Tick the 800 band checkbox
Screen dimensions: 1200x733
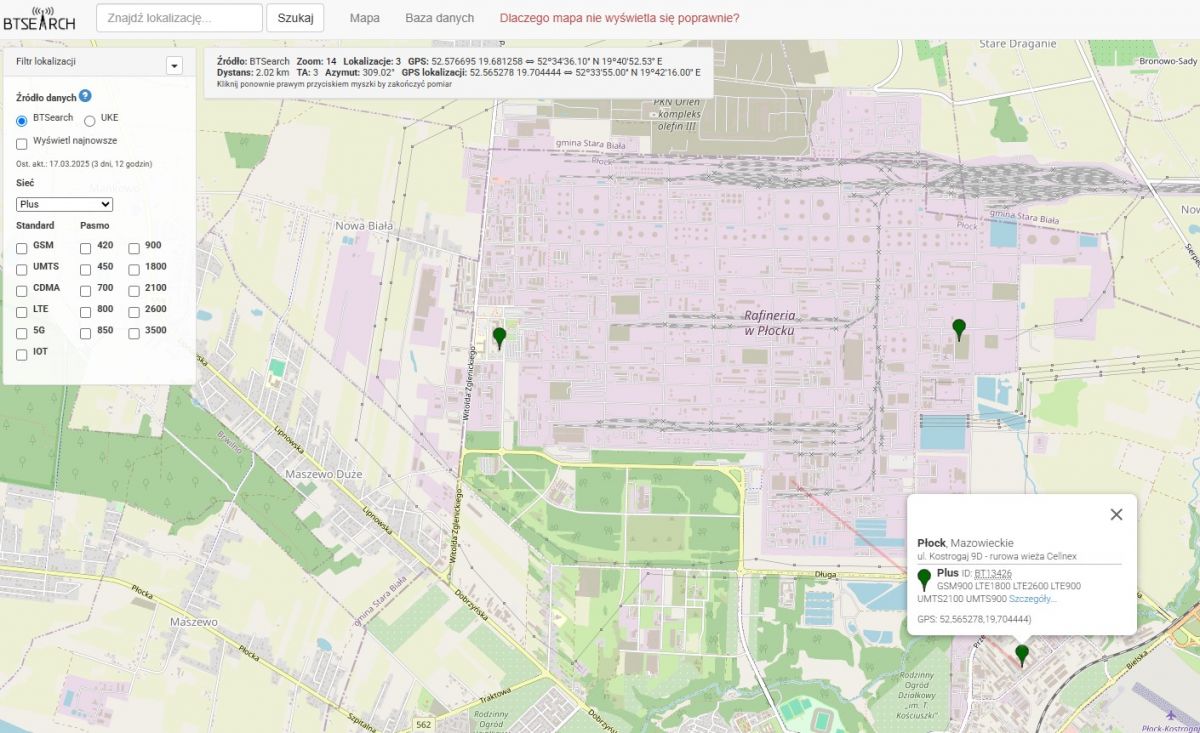point(86,311)
